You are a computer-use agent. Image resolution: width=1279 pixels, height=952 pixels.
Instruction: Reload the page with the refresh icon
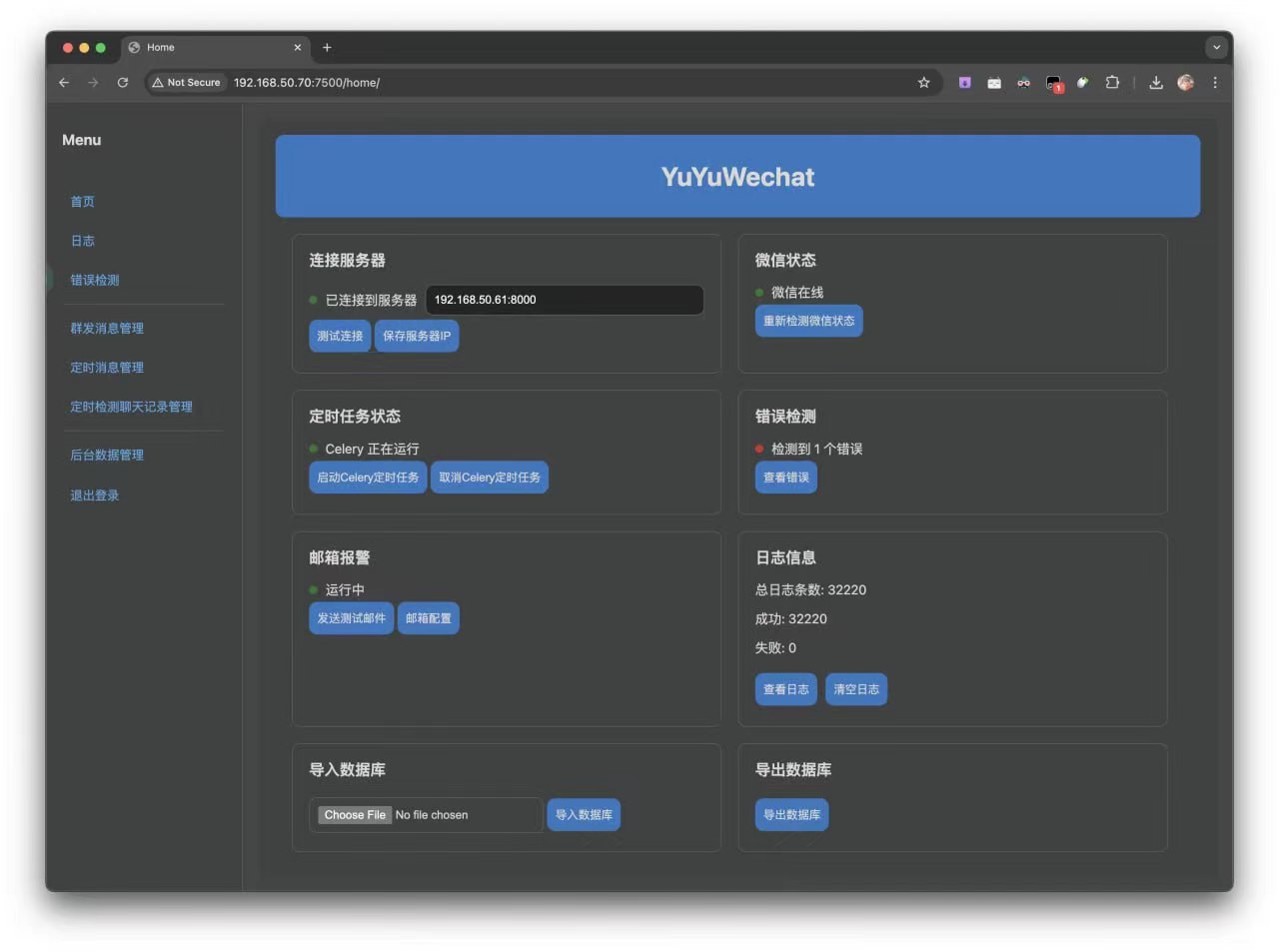pos(122,83)
